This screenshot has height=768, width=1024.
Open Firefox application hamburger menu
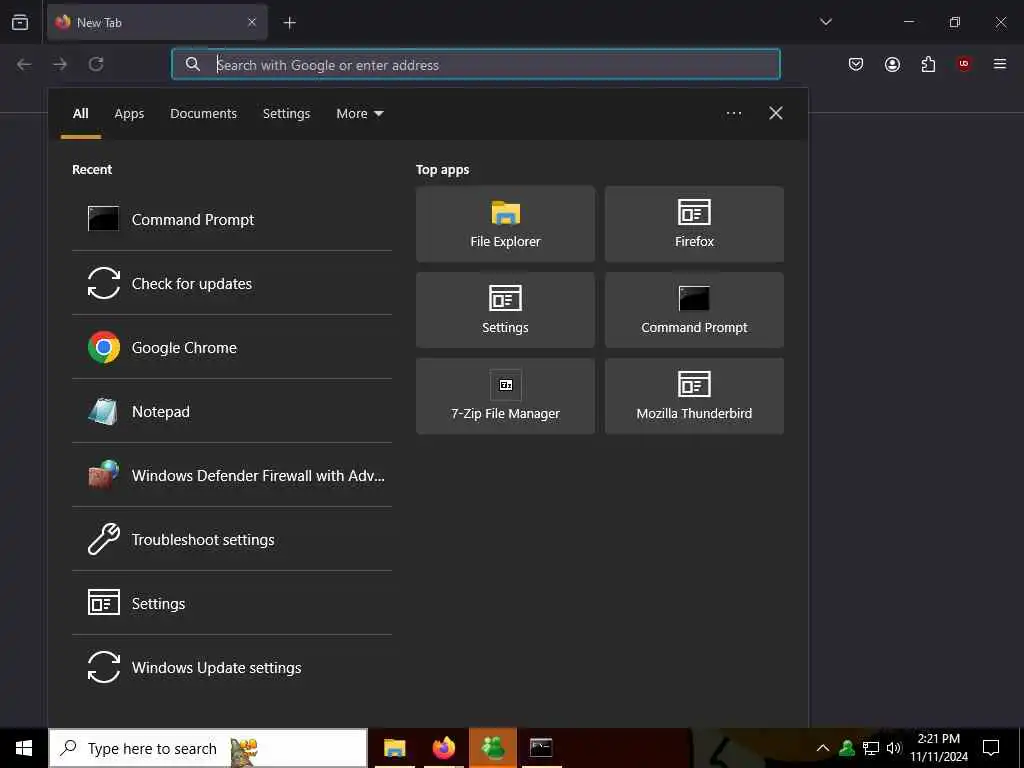point(1000,64)
